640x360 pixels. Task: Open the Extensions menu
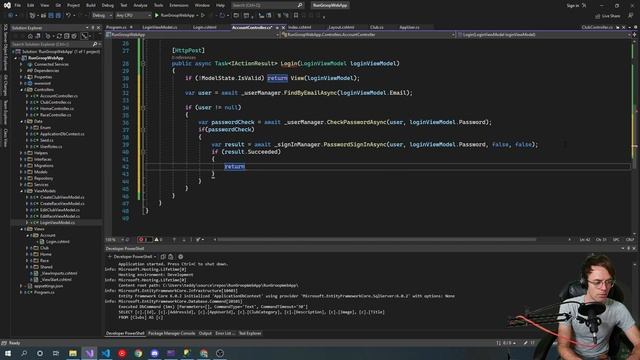pos(179,5)
